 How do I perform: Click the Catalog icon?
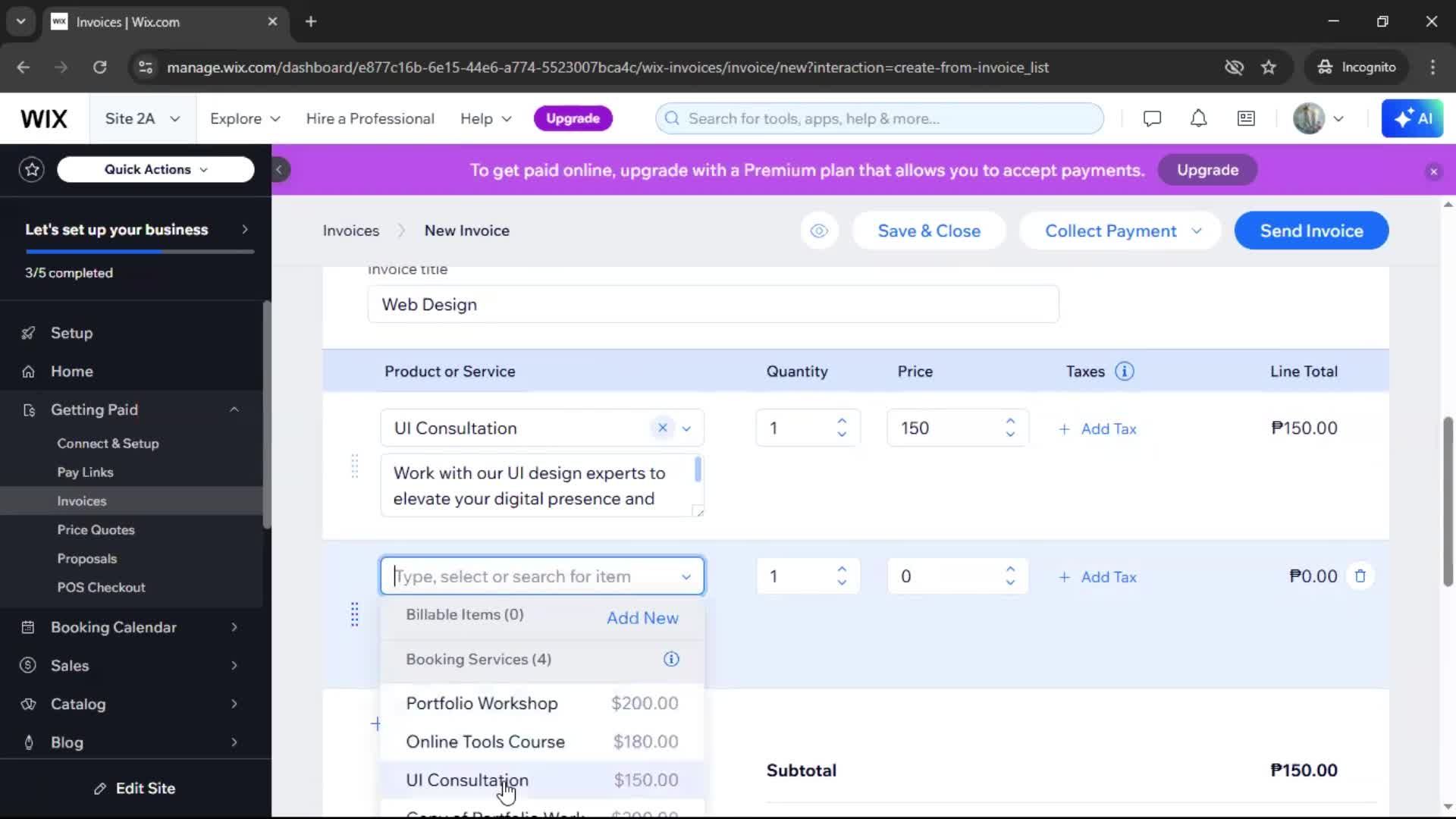28,704
